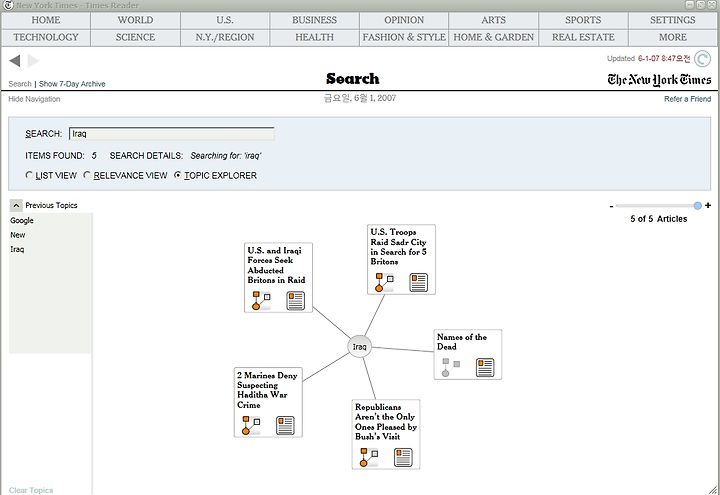
Task: Open the MORE sections menu
Action: tap(672, 37)
